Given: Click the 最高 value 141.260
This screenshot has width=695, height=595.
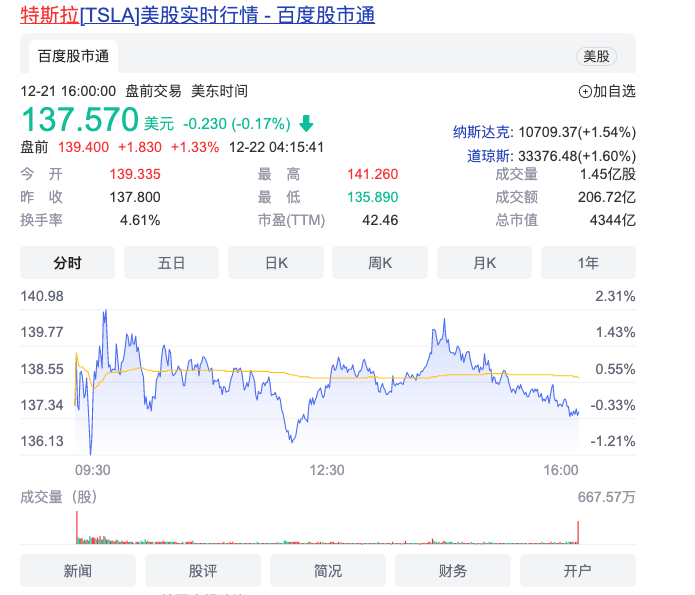Looking at the screenshot, I should coord(372,174).
